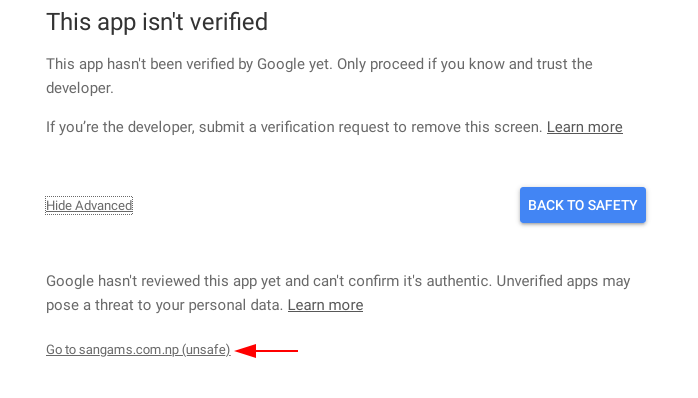This screenshot has height=398, width=698.
Task: Click paragraph "This app hasn't been verified by Google"
Action: [x=319, y=76]
